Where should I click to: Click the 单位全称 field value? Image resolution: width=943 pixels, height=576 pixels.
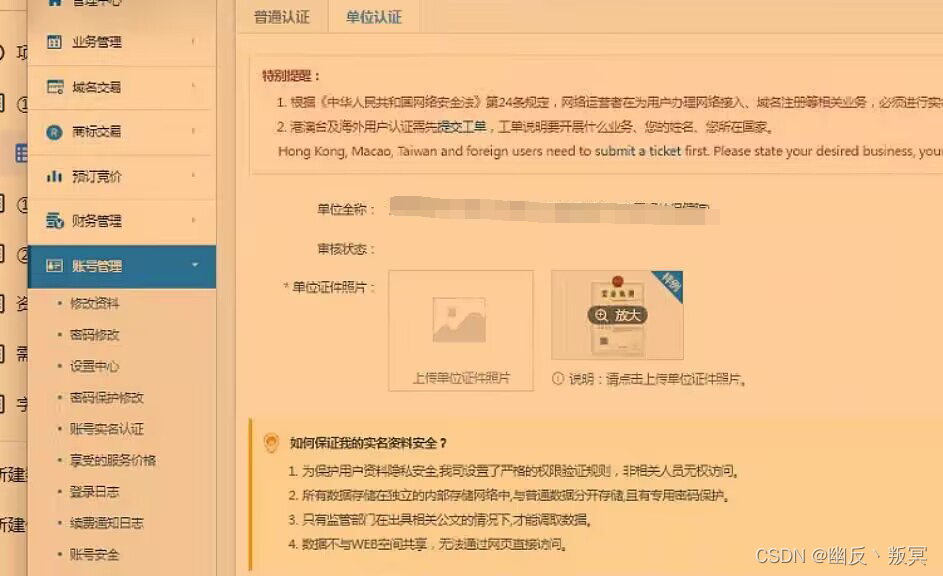tap(553, 210)
